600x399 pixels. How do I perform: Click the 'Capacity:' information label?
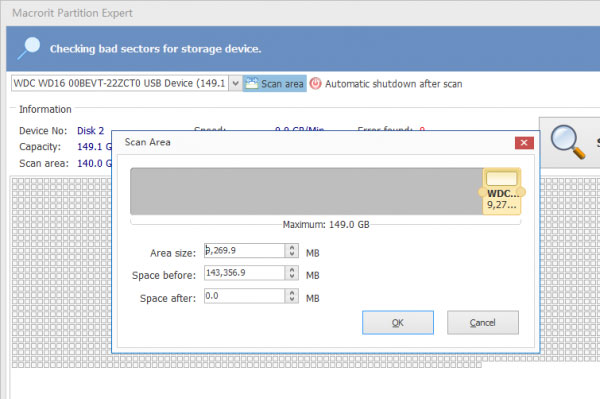40,147
